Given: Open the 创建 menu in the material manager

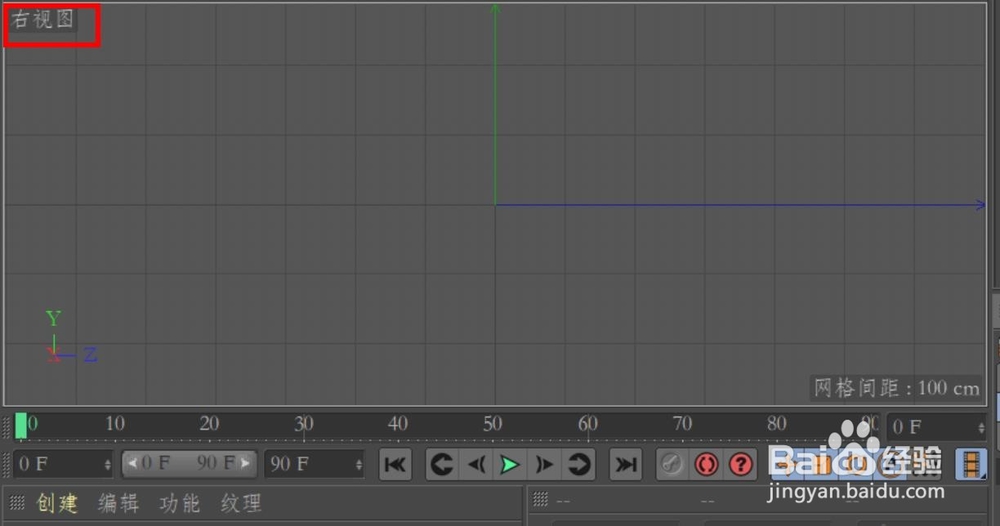Looking at the screenshot, I should pos(57,504).
